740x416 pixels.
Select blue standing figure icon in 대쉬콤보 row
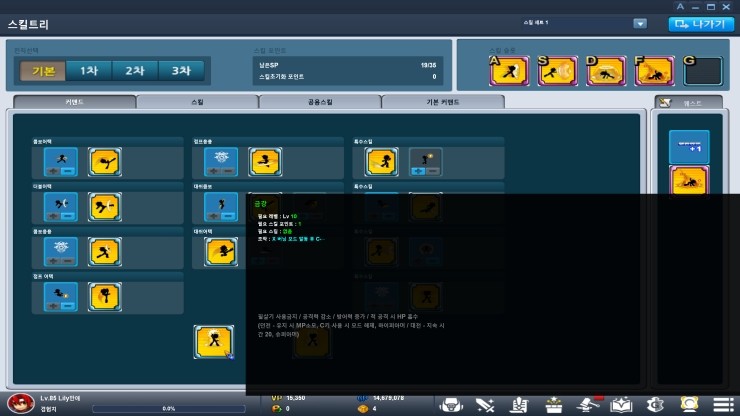[x=221, y=207]
